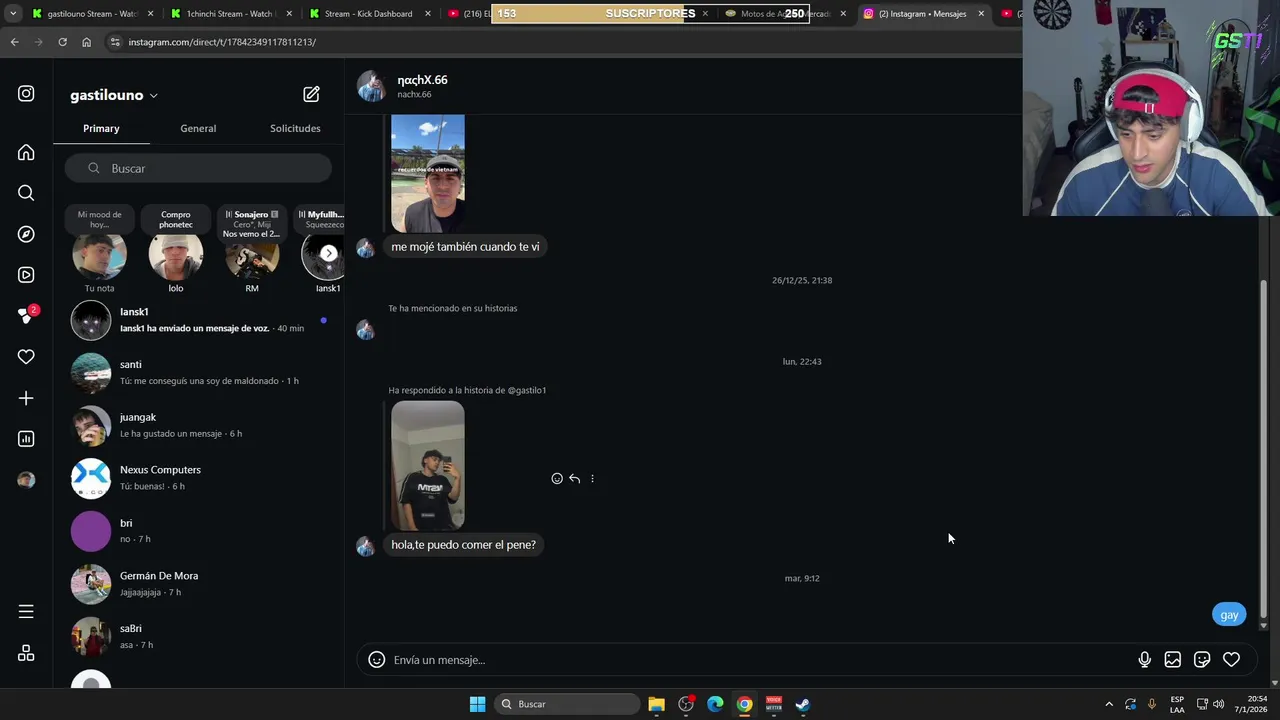This screenshot has height=720, width=1280.
Task: Open the bri conversation
Action: 198,531
